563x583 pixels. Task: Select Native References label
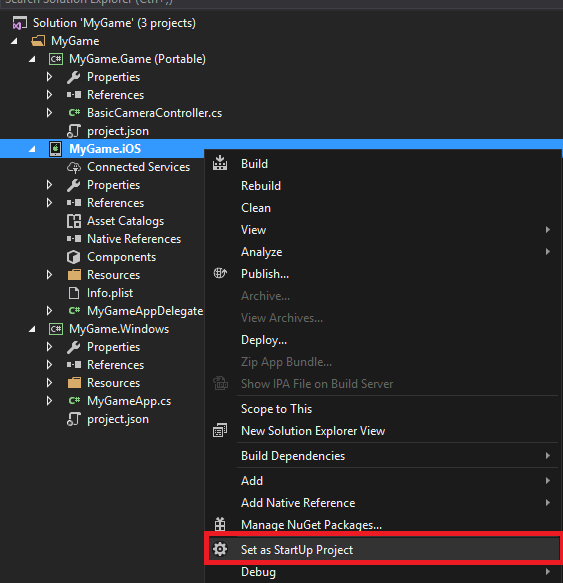[134, 239]
